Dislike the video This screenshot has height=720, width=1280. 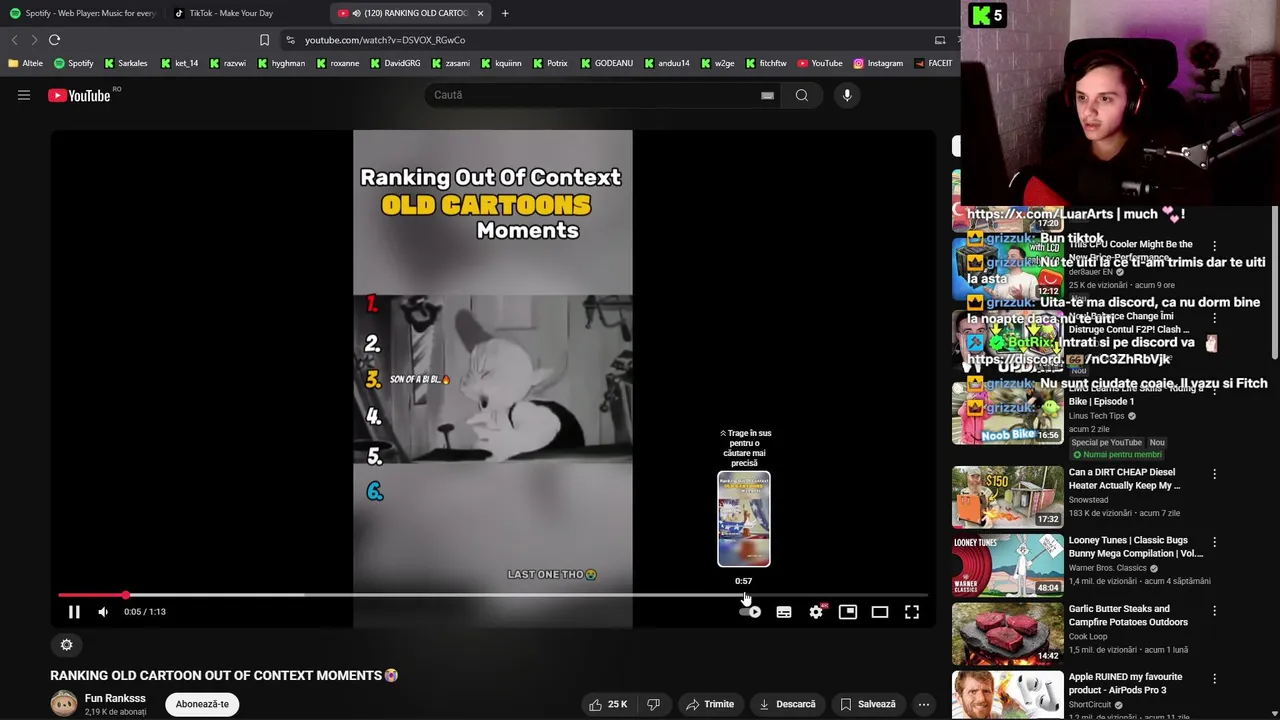click(x=653, y=704)
